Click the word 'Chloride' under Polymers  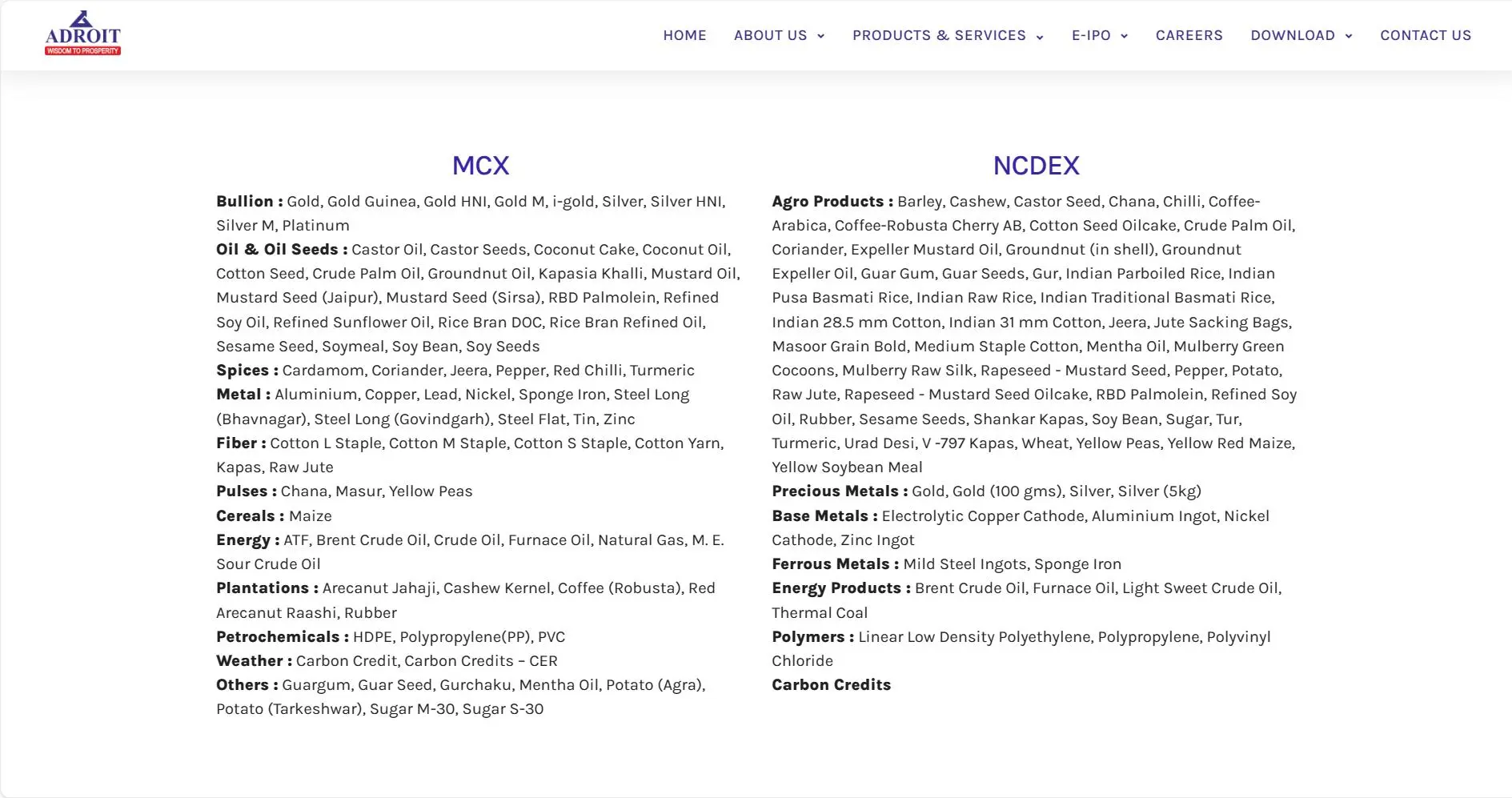(x=802, y=661)
